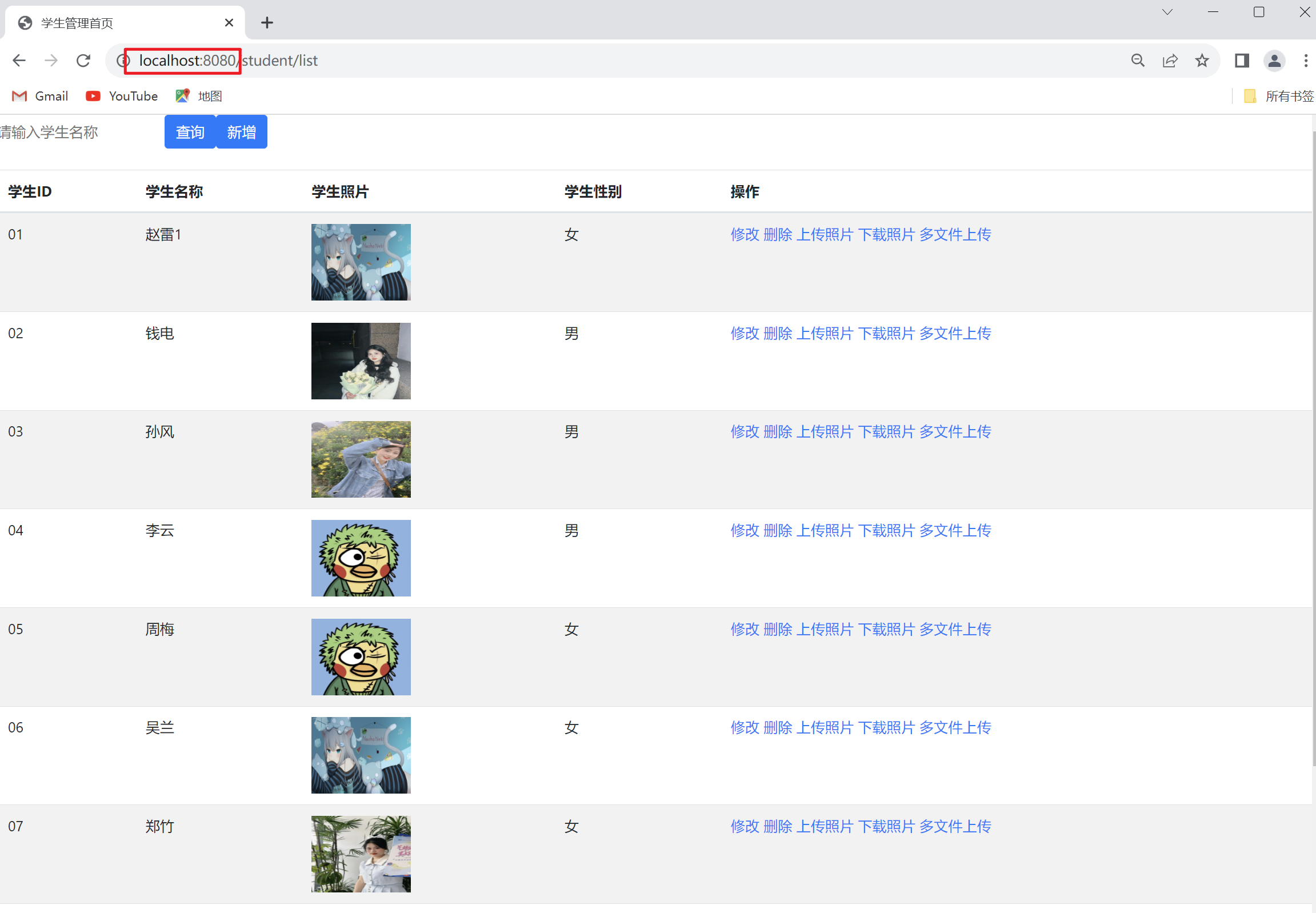Click the share icon next to the address bar
This screenshot has width=1316, height=913.
(x=1170, y=60)
